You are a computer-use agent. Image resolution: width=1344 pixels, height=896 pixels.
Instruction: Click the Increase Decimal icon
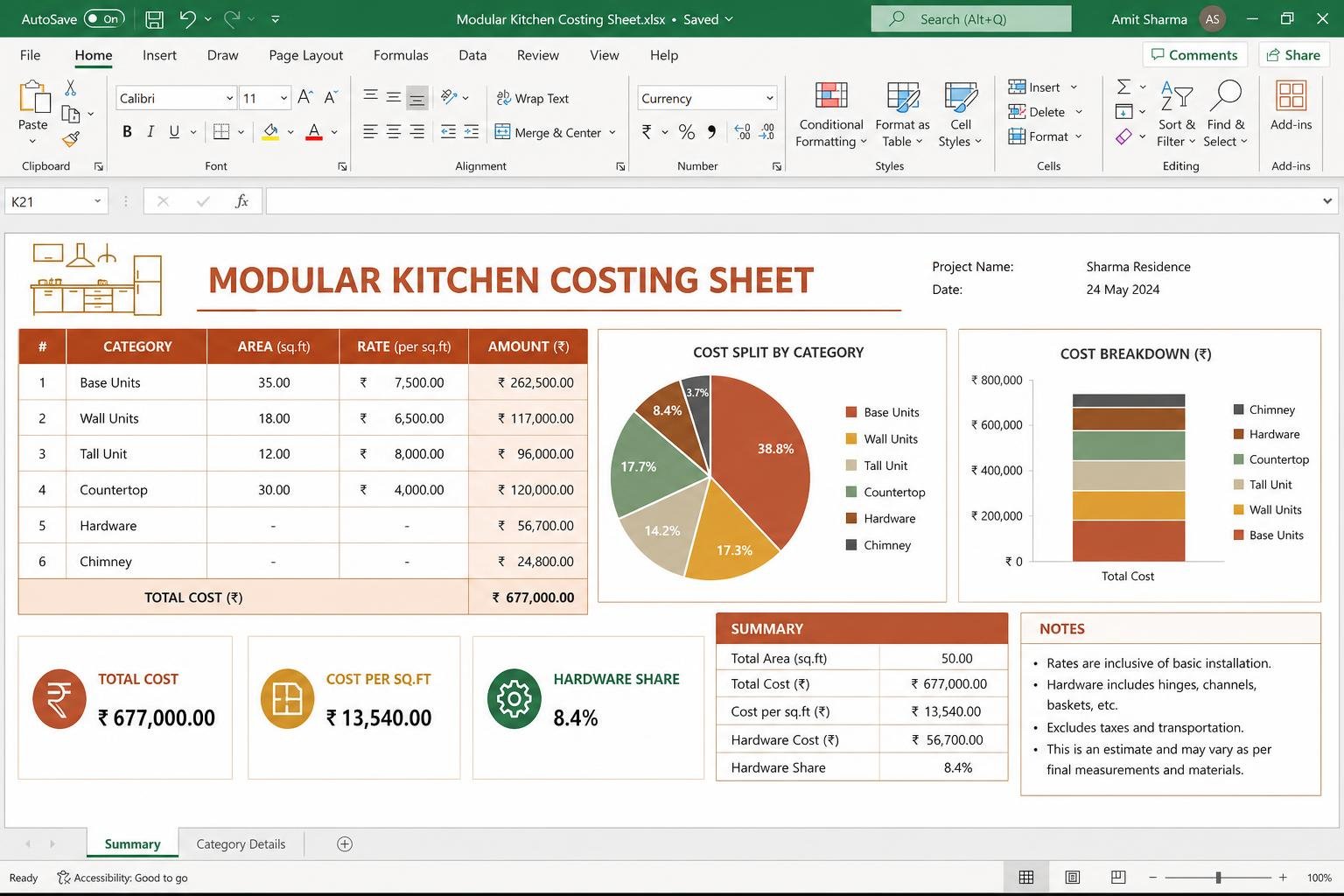(x=742, y=132)
